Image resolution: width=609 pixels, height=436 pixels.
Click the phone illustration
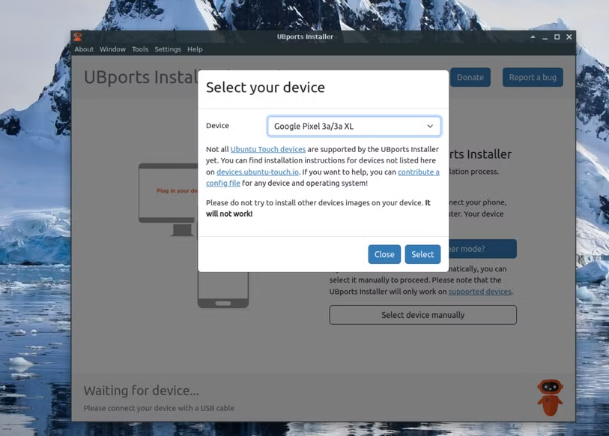click(x=222, y=291)
